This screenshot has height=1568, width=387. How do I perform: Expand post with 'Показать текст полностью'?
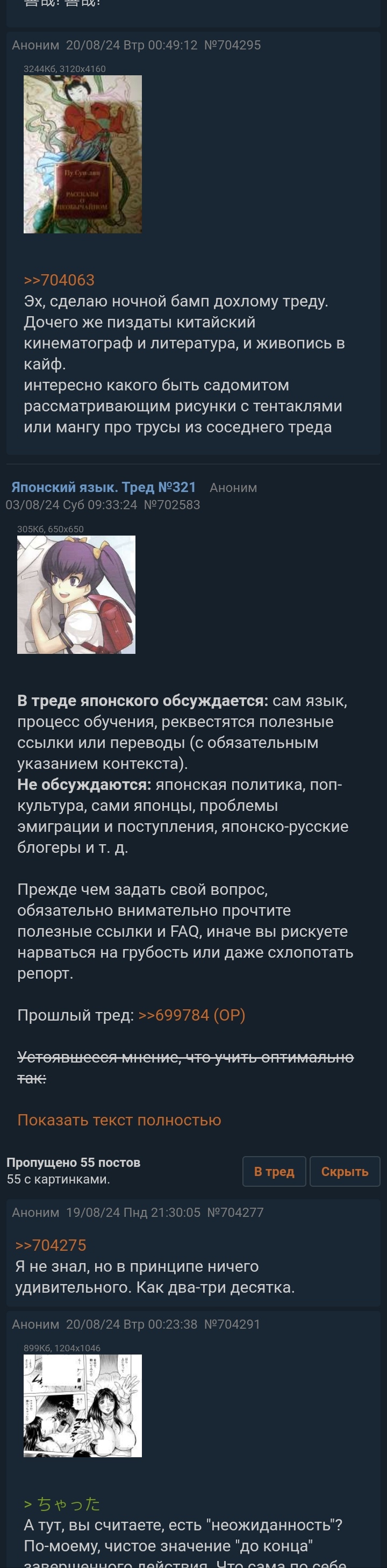(x=119, y=1120)
